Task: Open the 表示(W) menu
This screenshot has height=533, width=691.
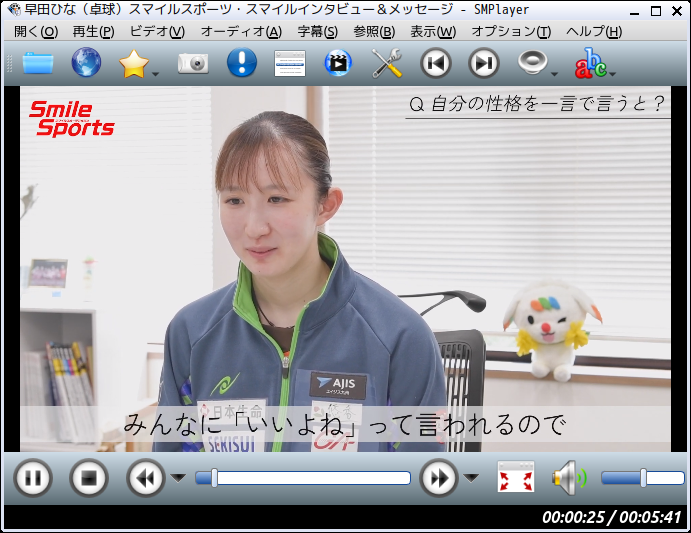Action: [x=433, y=31]
